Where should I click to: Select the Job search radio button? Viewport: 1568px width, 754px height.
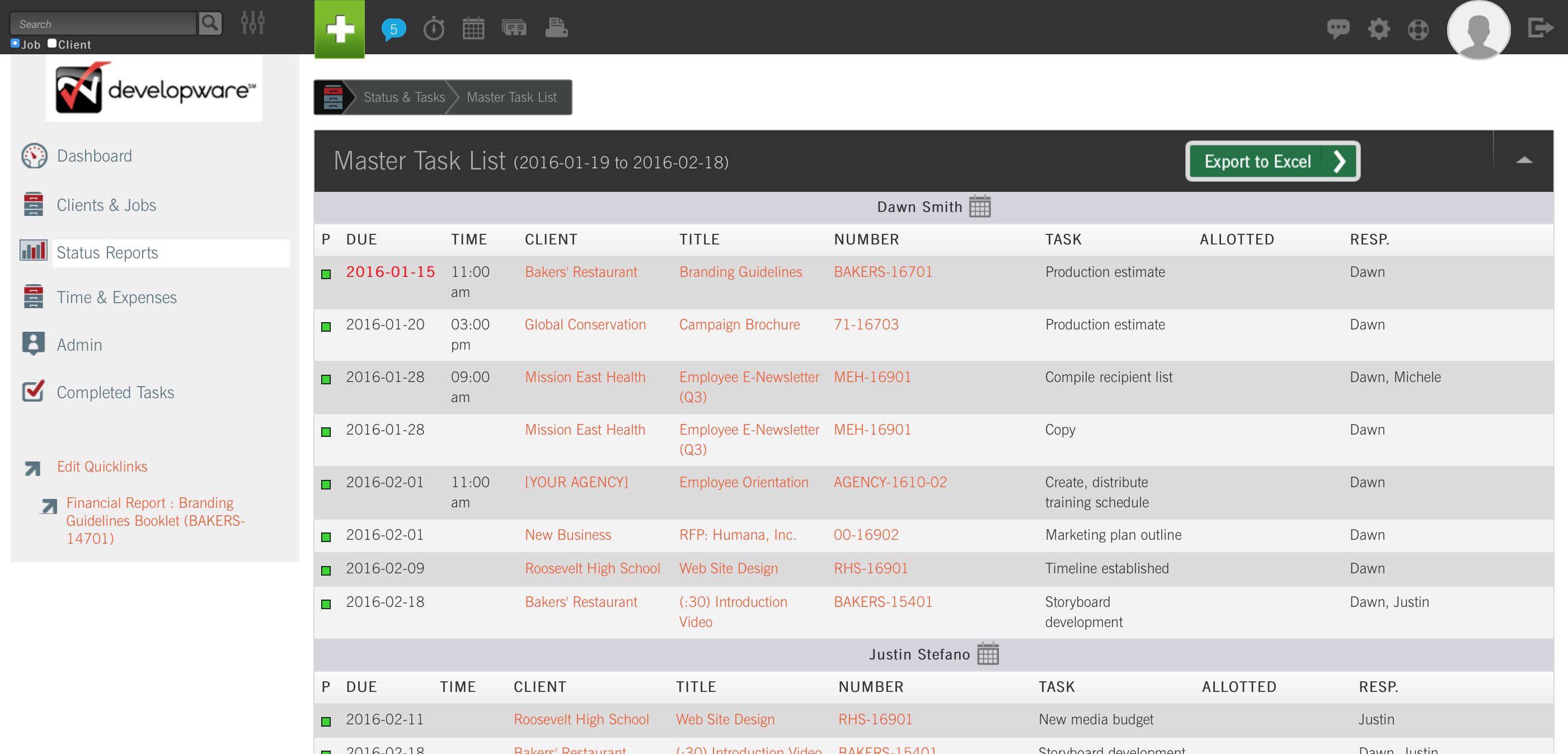click(x=15, y=42)
